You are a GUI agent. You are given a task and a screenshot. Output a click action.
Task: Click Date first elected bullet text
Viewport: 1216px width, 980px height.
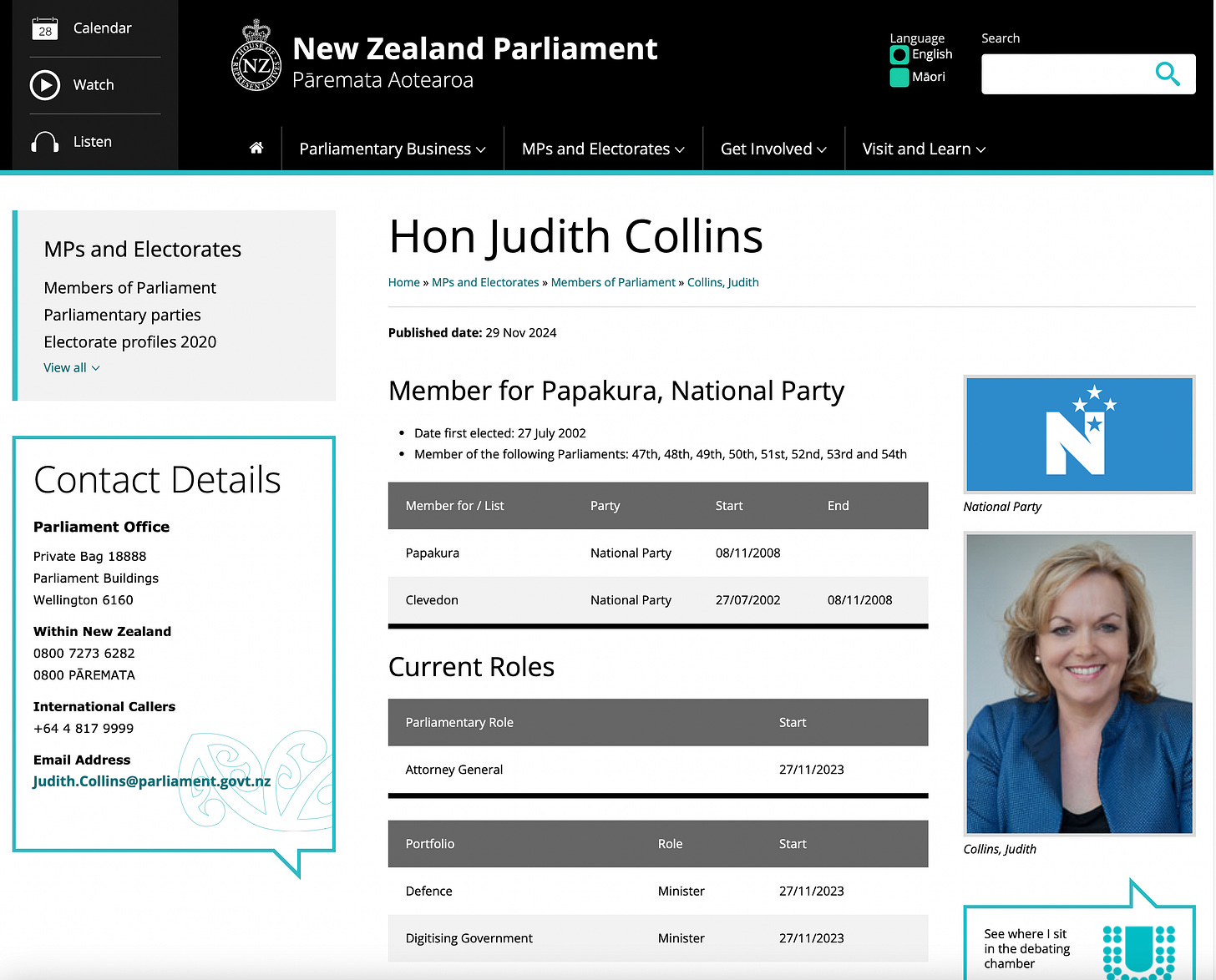point(500,433)
